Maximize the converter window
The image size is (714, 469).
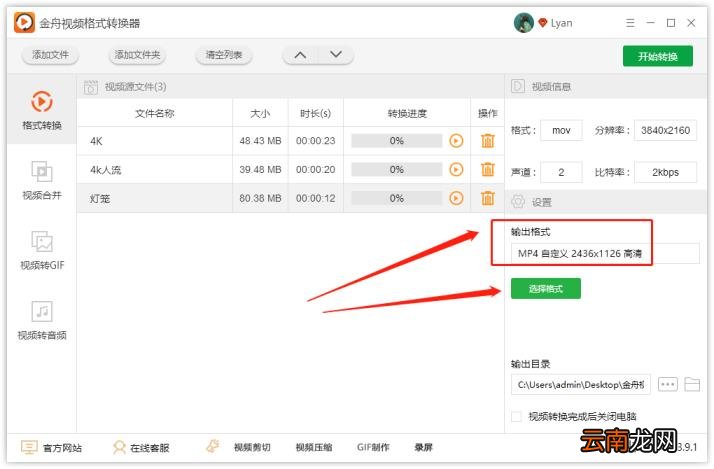pyautogui.click(x=671, y=23)
